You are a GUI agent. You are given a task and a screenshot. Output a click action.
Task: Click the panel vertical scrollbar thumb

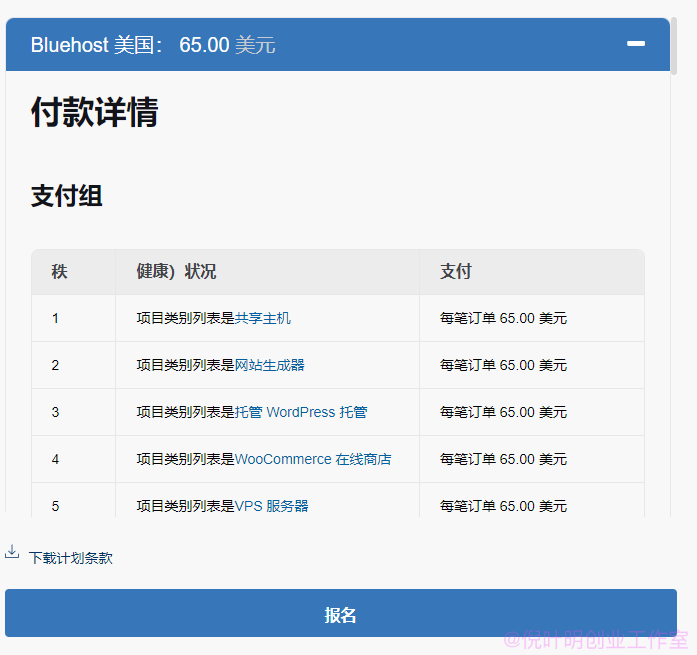[674, 46]
